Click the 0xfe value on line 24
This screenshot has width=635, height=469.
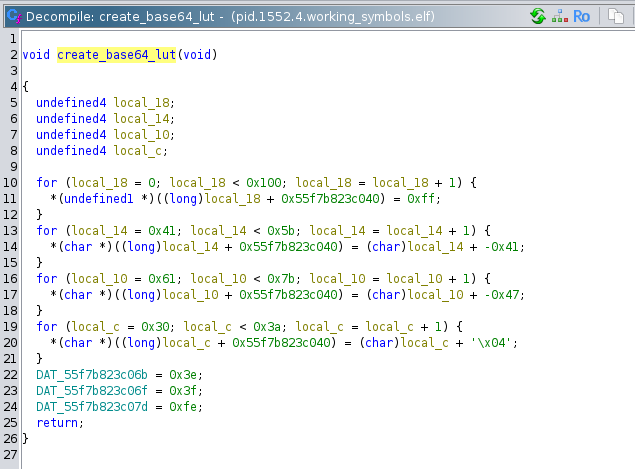click(183, 407)
